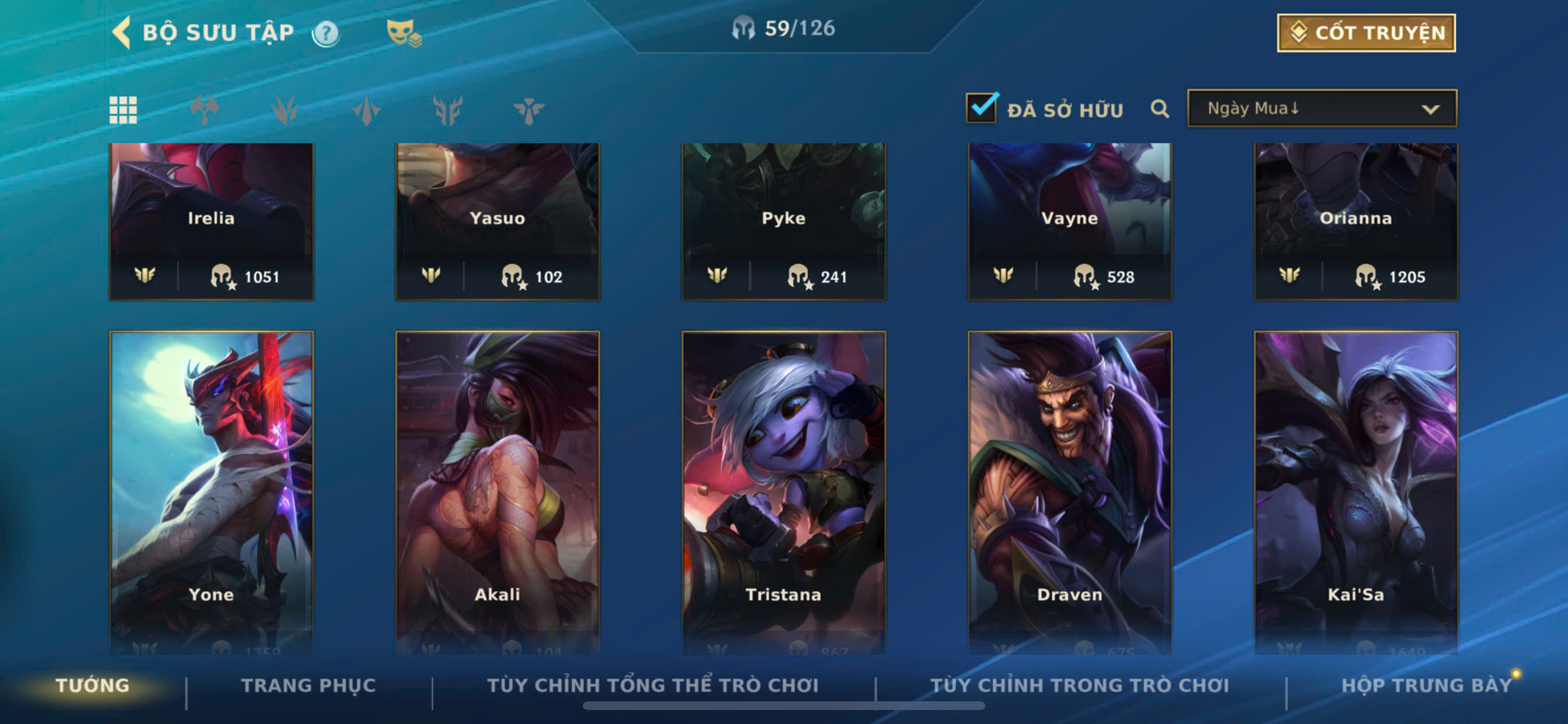The image size is (1568, 724).
Task: Select the last role filter icon
Action: [529, 111]
